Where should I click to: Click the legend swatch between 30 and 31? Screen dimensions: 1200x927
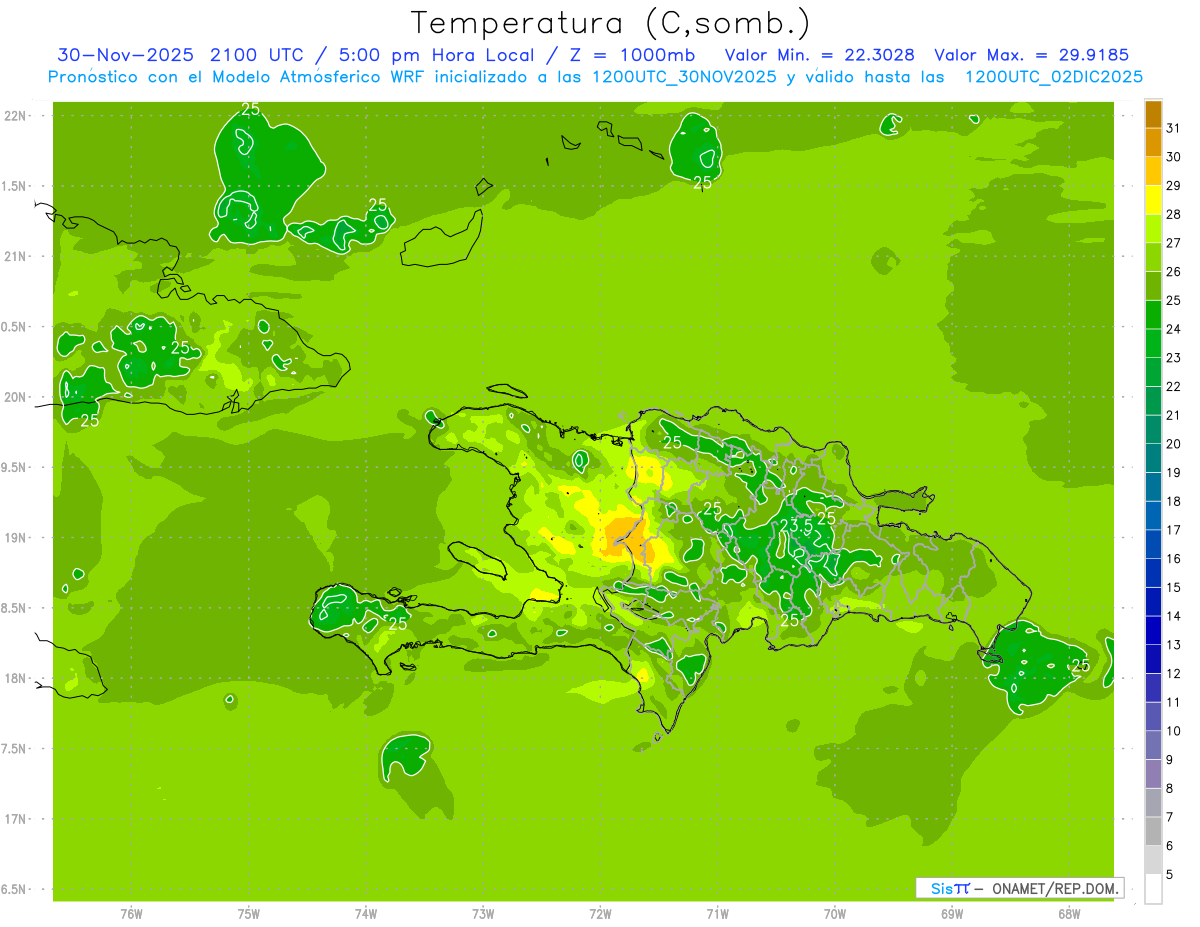pos(1153,142)
